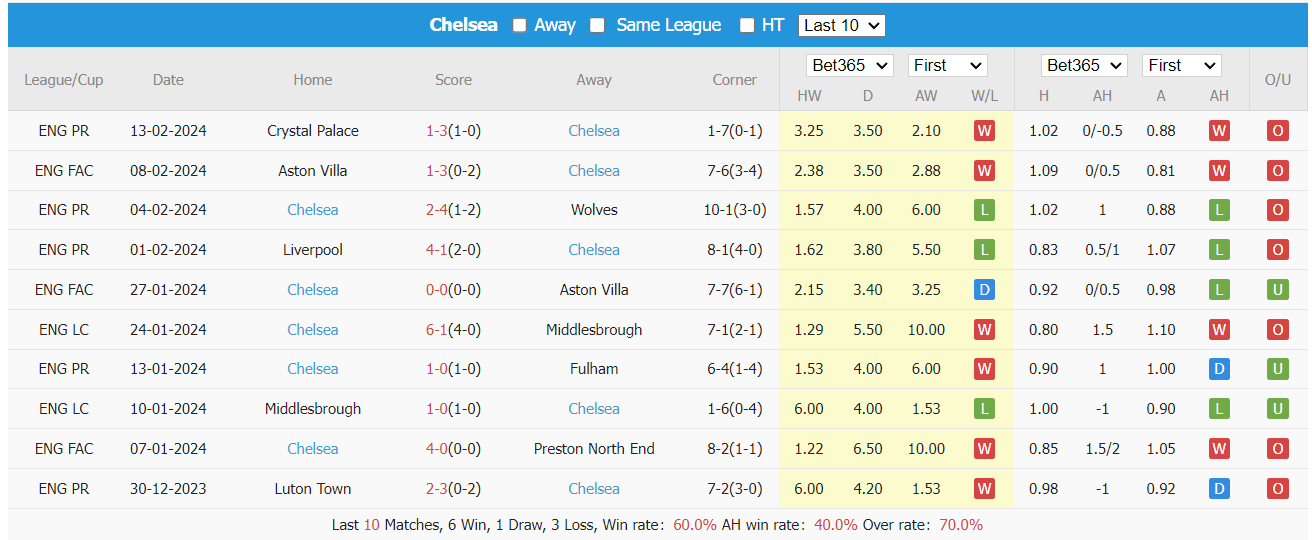Image resolution: width=1312 pixels, height=540 pixels.
Task: Tick the Away checkbox
Action: click(520, 26)
